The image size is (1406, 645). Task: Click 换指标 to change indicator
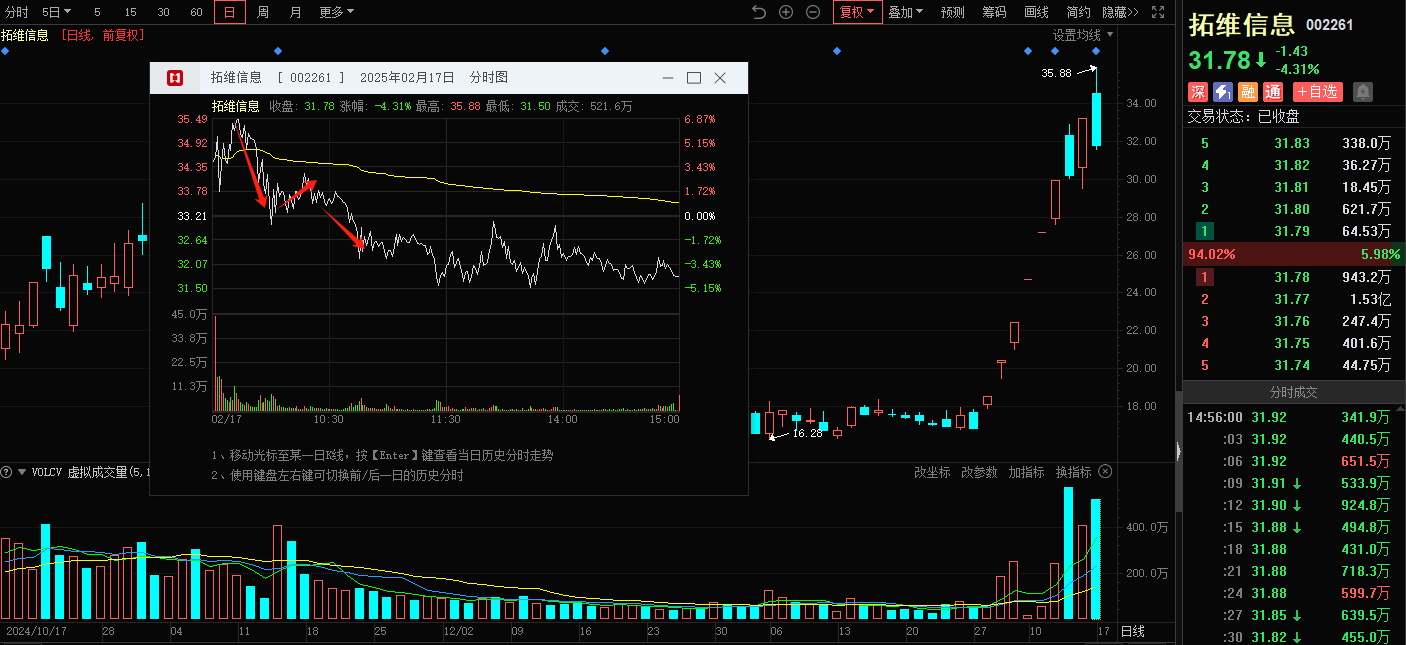point(1073,472)
